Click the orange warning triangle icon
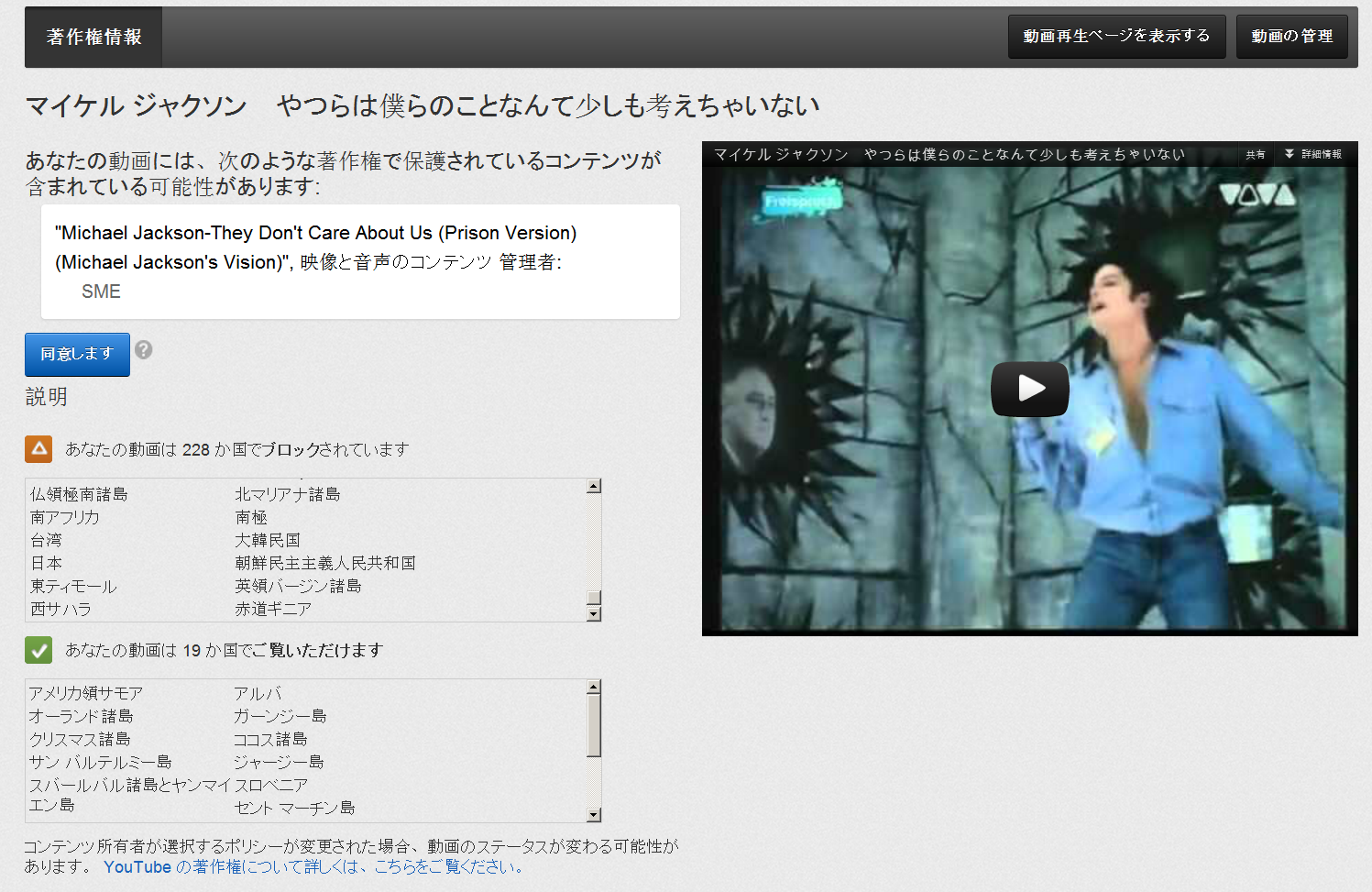Image resolution: width=1372 pixels, height=892 pixels. click(38, 449)
